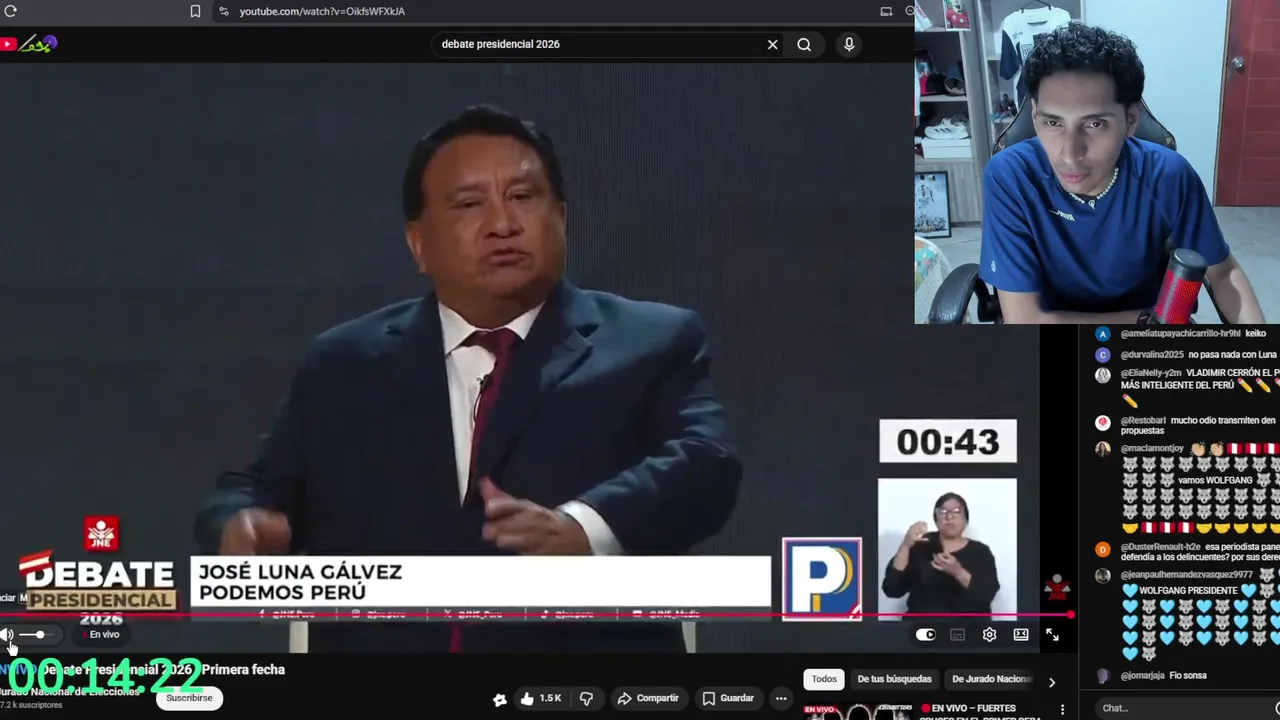This screenshot has width=1280, height=720.
Task: Share the video using Compartir
Action: (x=647, y=698)
